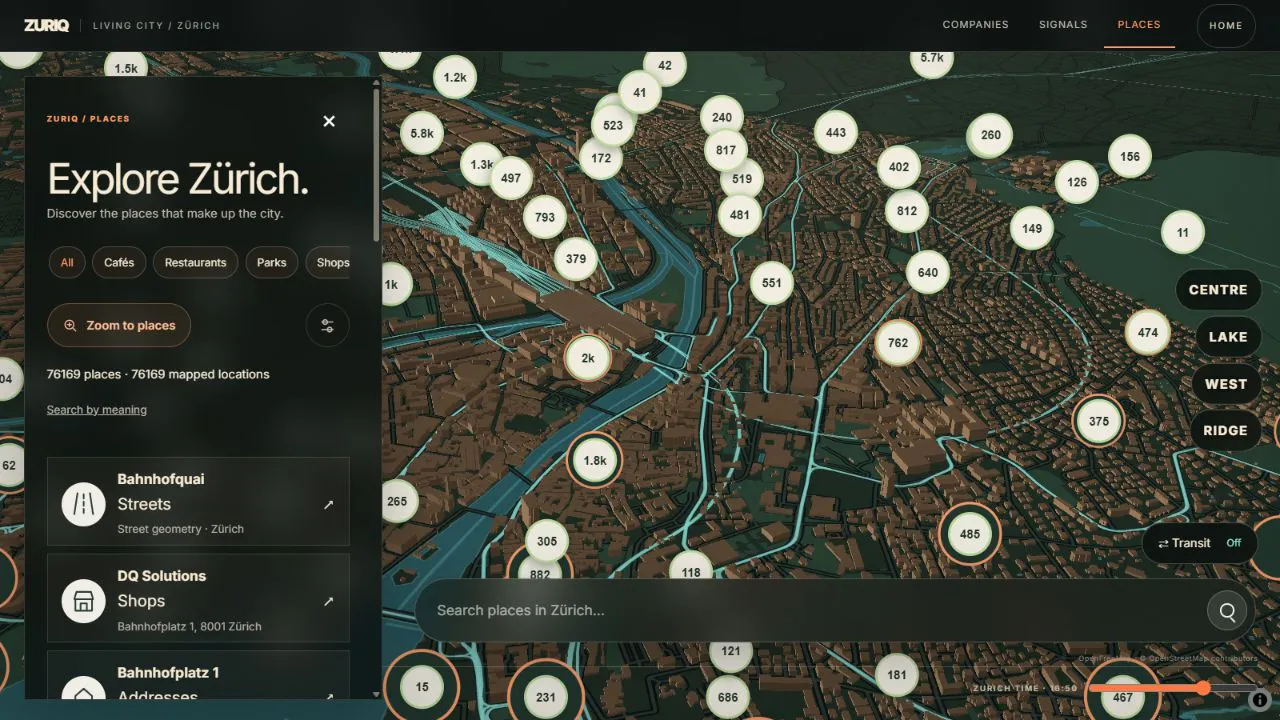This screenshot has height=720, width=1280.
Task: Open the Bahnhofquai Streets result
Action: pyautogui.click(x=198, y=502)
